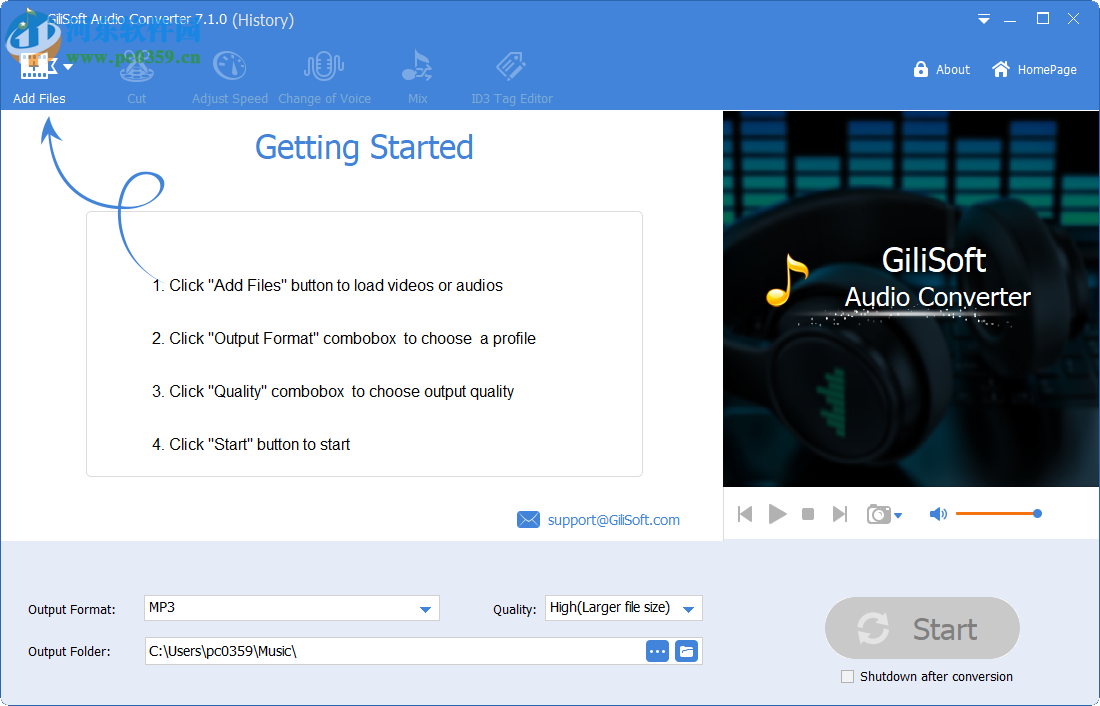The width and height of the screenshot is (1100, 706).
Task: Click the browse folder icon for output path
Action: pyautogui.click(x=686, y=651)
